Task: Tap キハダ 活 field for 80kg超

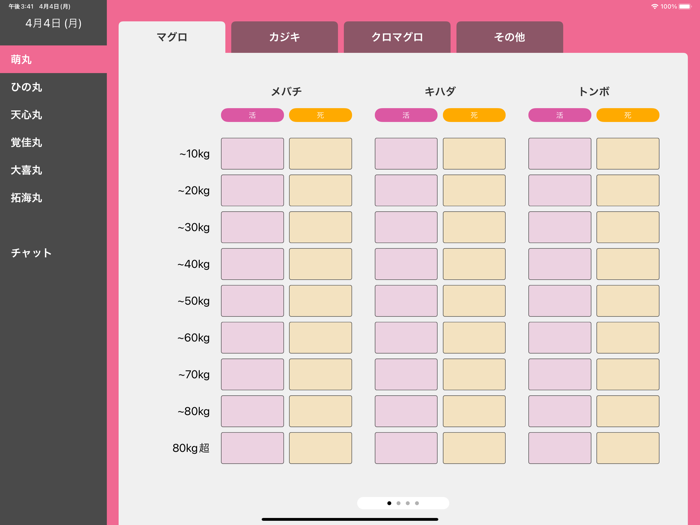Action: click(406, 448)
